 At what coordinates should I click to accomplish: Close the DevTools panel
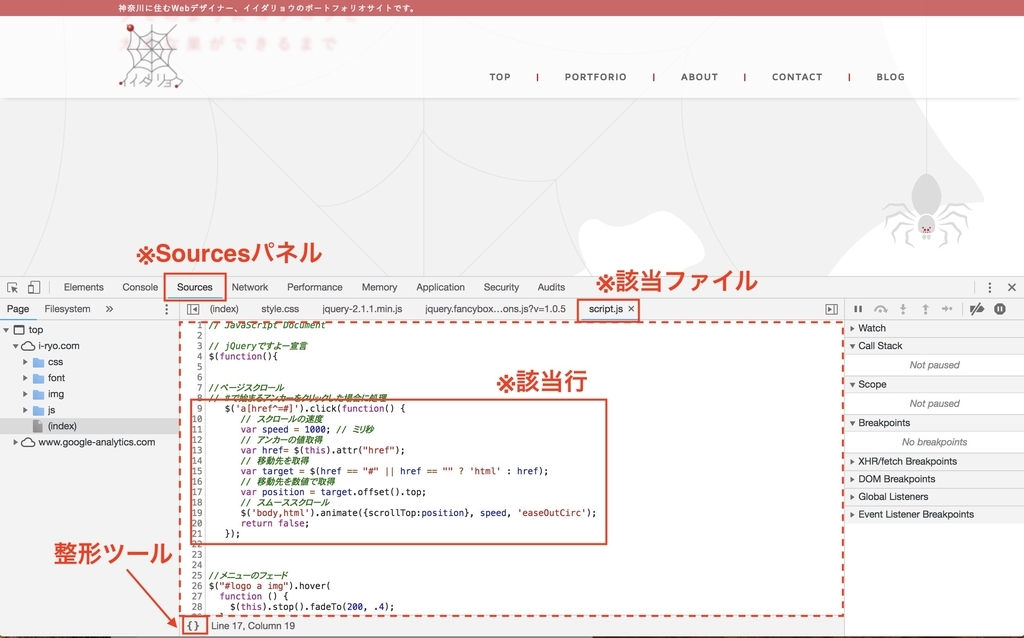click(x=1012, y=287)
